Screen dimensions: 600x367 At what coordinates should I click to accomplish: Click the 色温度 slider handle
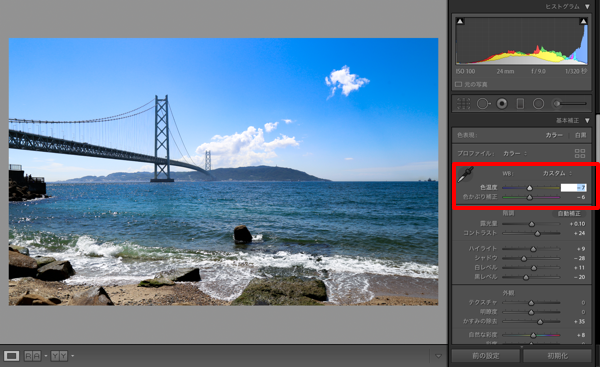[x=530, y=188]
